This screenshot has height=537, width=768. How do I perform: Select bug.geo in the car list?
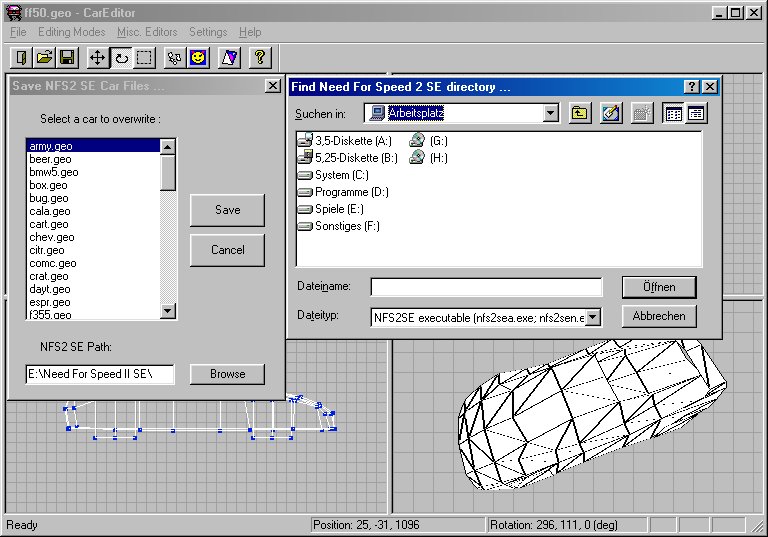[x=93, y=198]
